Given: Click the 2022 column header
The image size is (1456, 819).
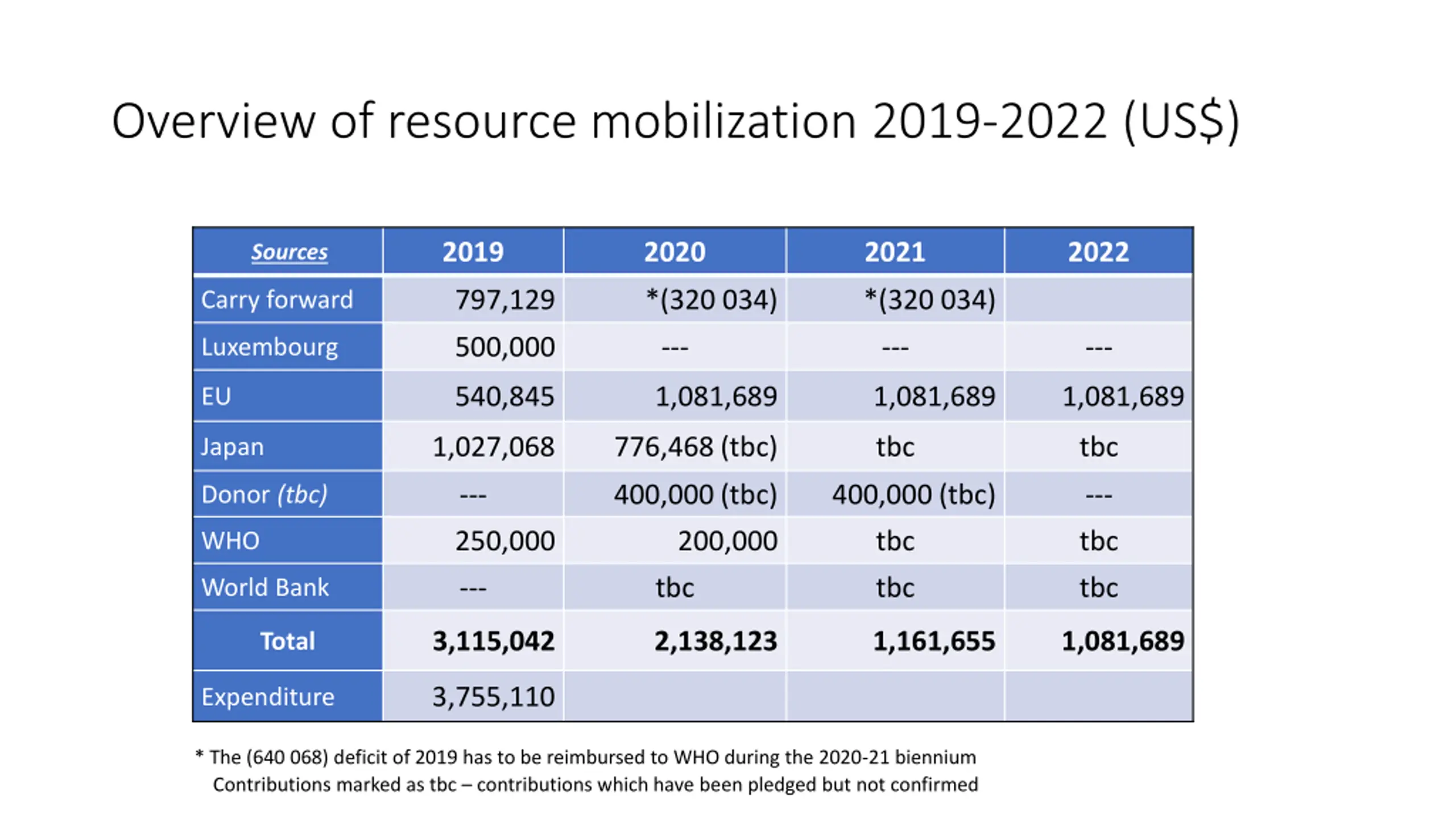Looking at the screenshot, I should tap(1098, 252).
